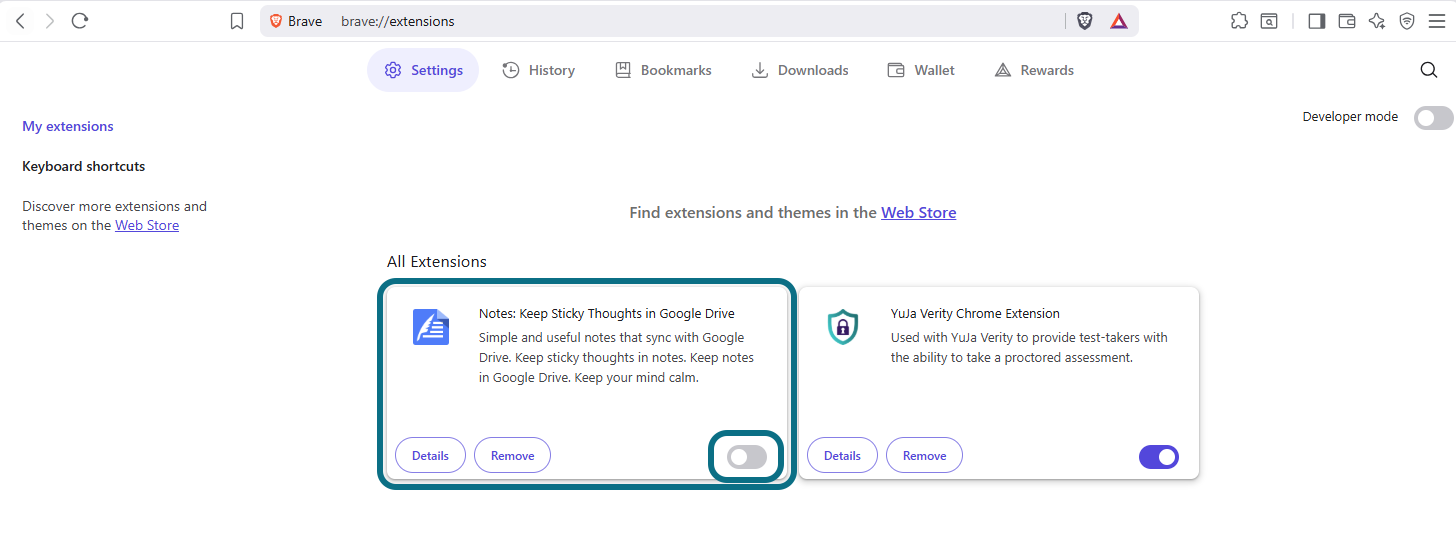Toggle the sidebar panel icon
The height and width of the screenshot is (534, 1456).
pyautogui.click(x=1316, y=21)
